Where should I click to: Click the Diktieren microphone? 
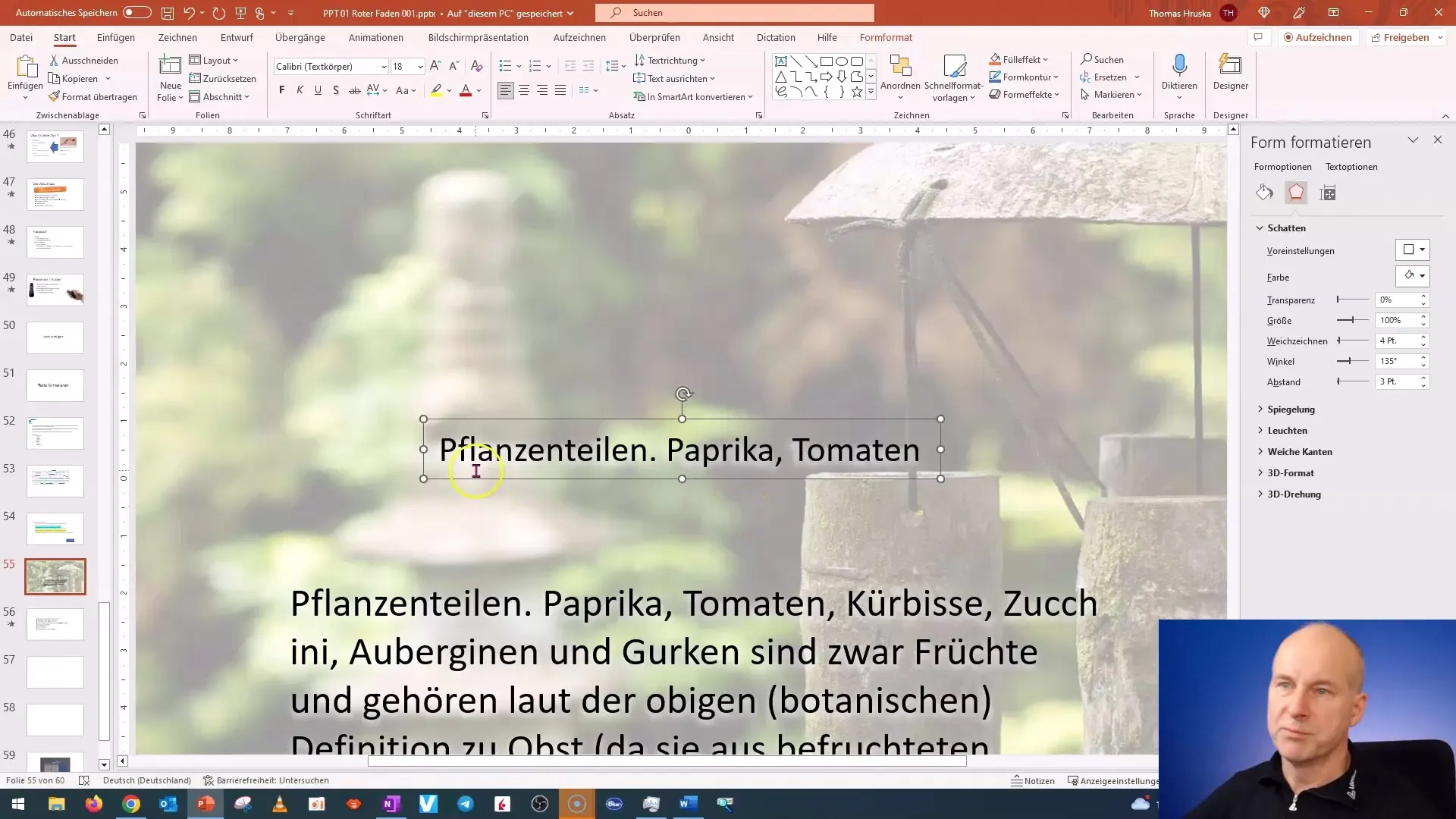(x=1179, y=72)
